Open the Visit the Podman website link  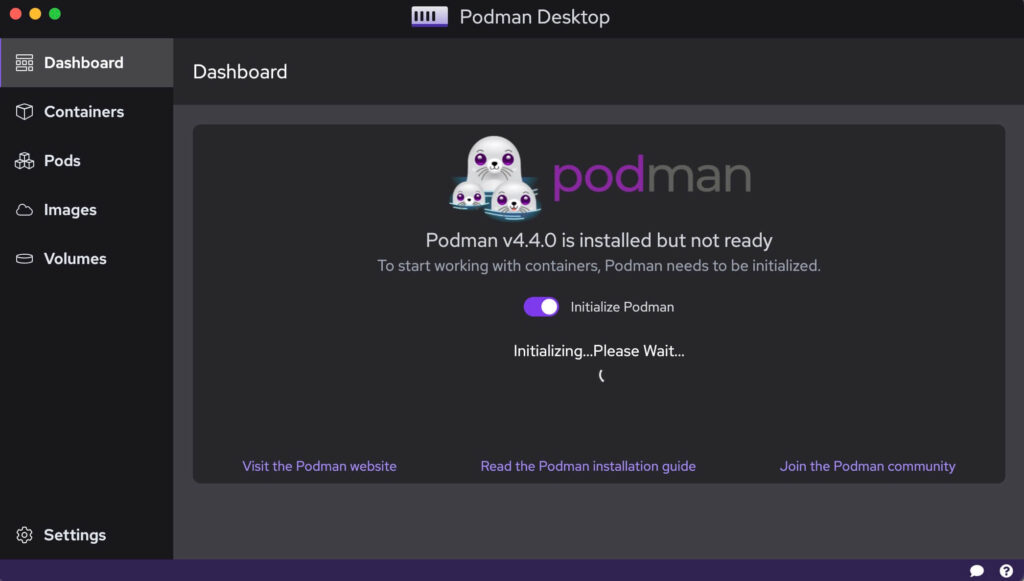coord(319,466)
